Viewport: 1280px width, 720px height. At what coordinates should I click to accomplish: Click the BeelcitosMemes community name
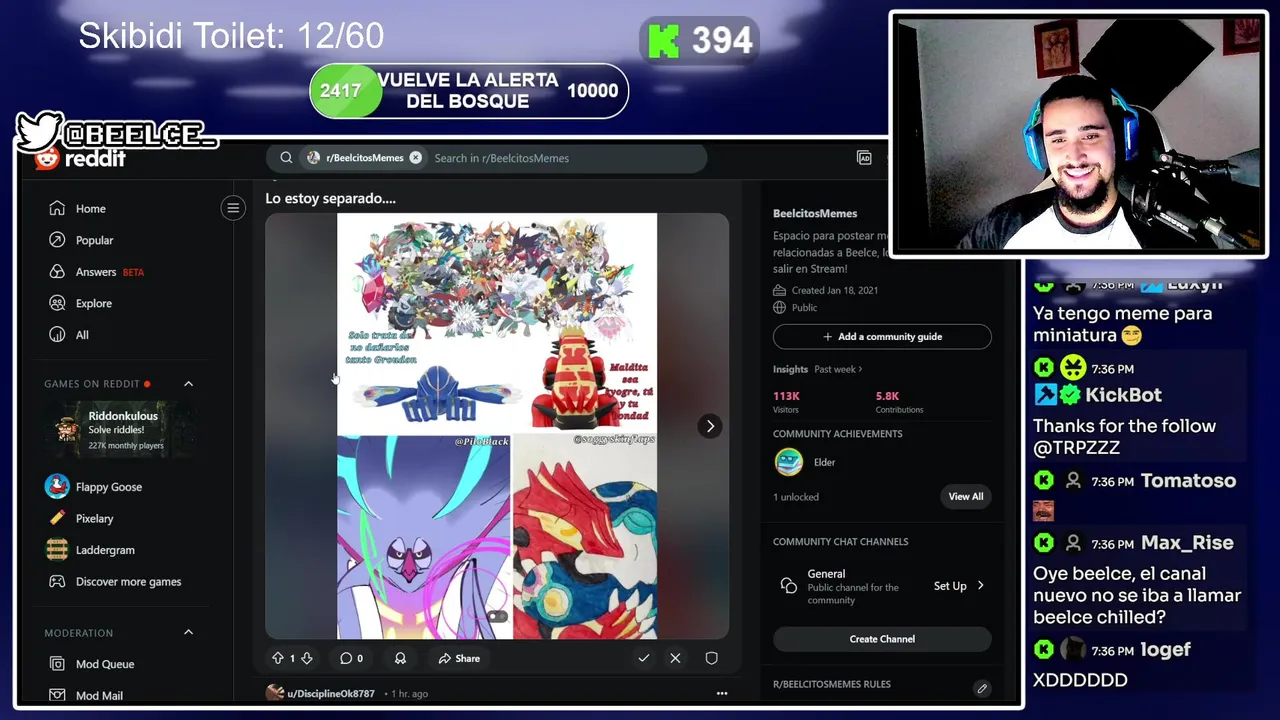815,213
